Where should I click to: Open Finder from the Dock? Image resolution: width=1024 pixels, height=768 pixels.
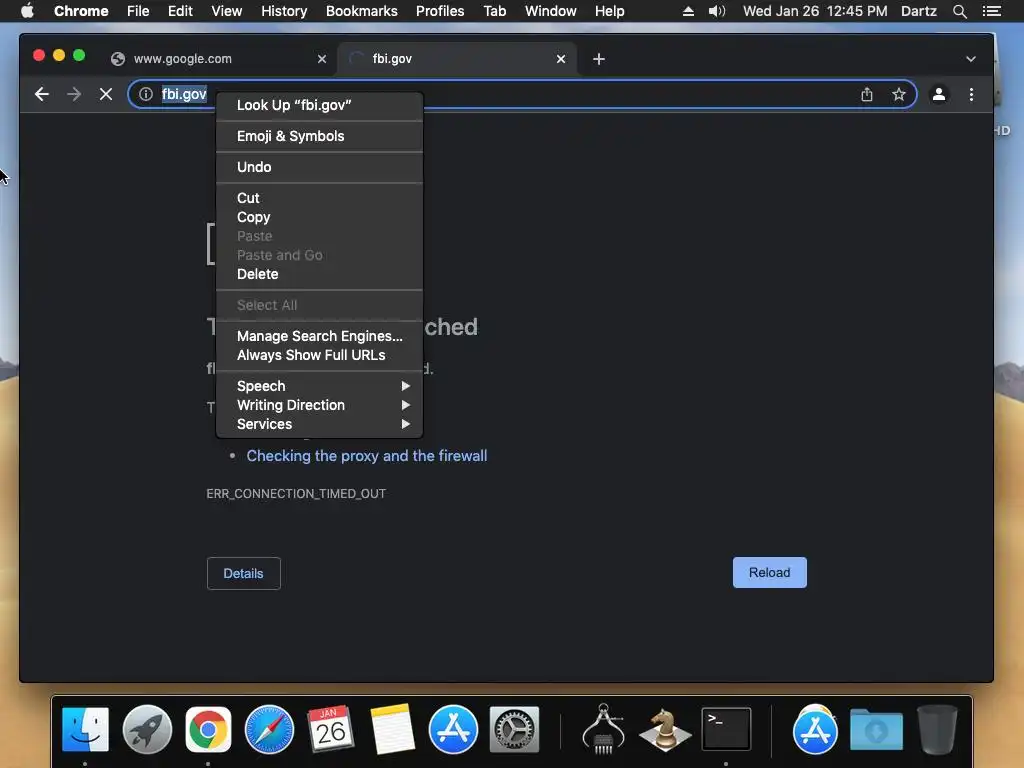[86, 729]
